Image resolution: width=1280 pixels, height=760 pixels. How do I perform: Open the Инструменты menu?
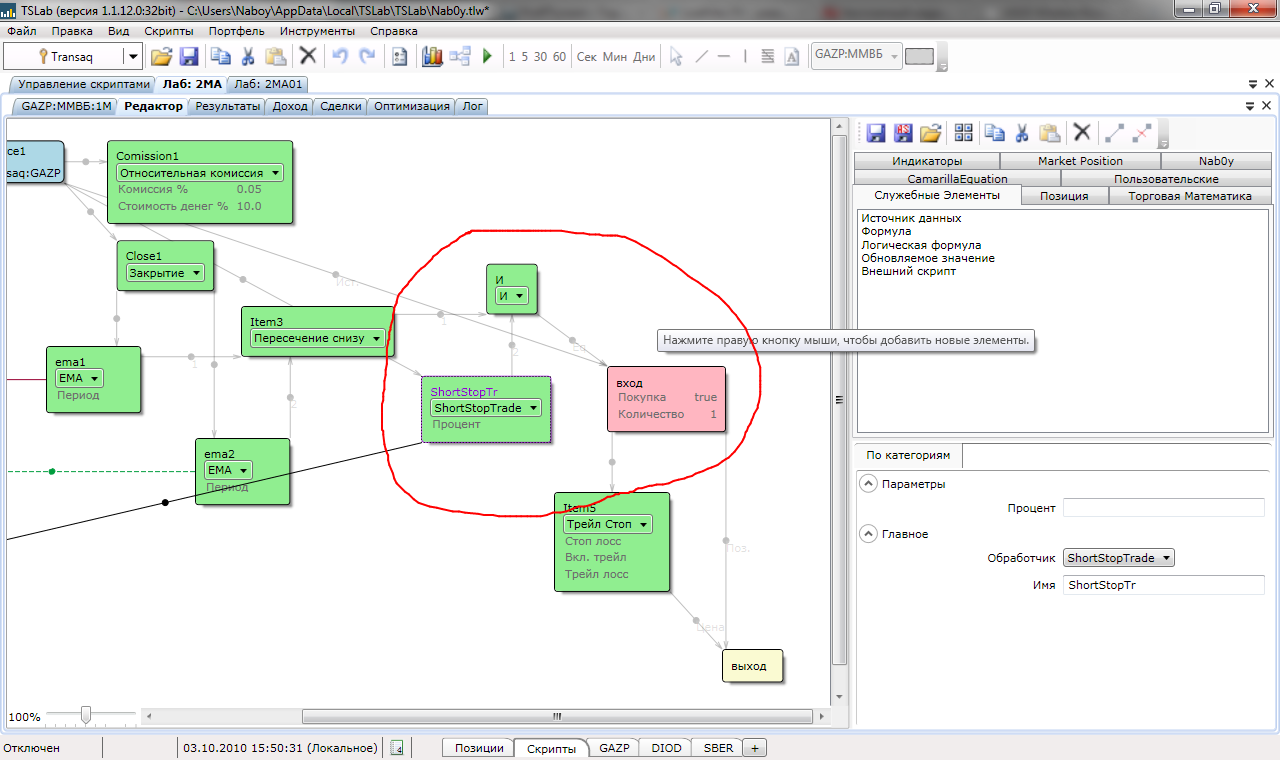[316, 31]
